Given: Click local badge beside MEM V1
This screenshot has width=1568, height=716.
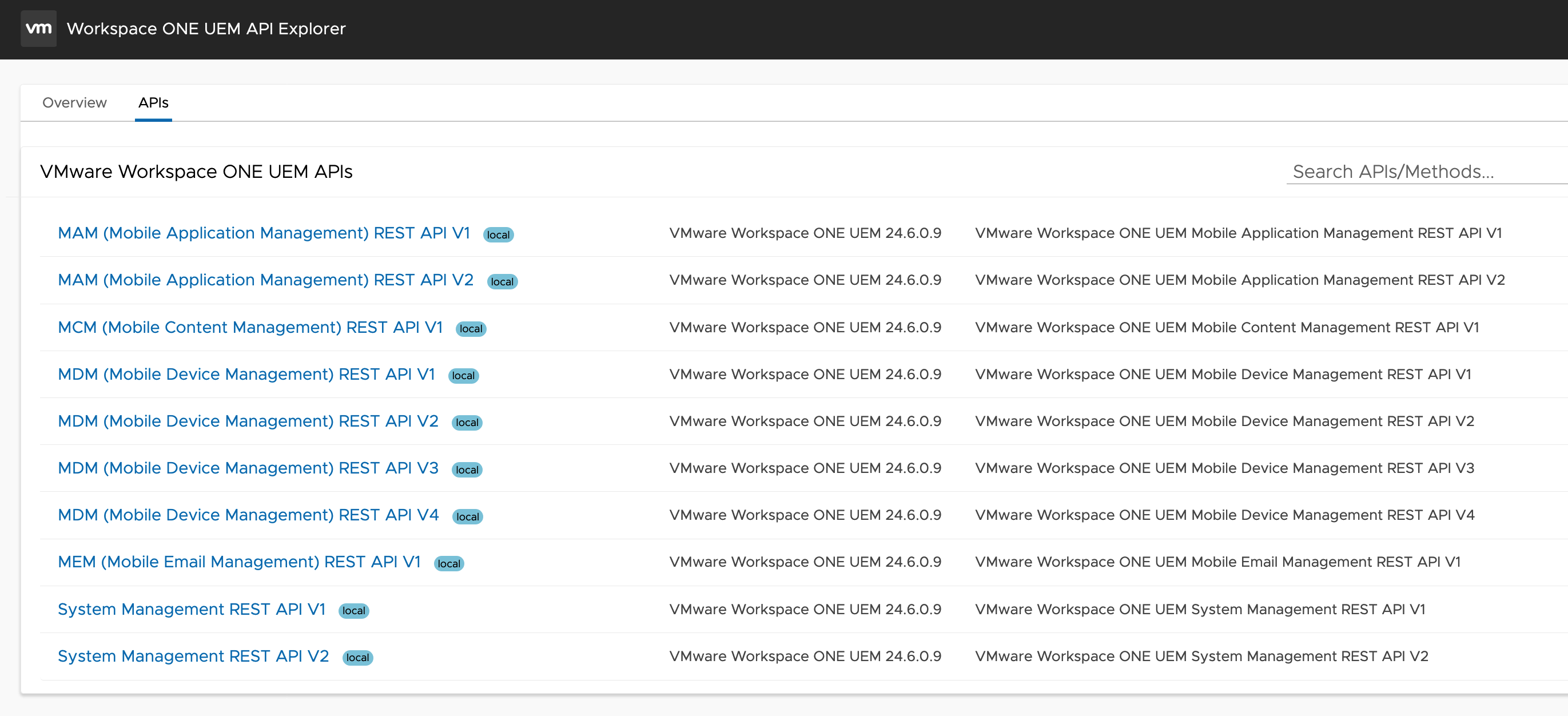Looking at the screenshot, I should [x=448, y=564].
